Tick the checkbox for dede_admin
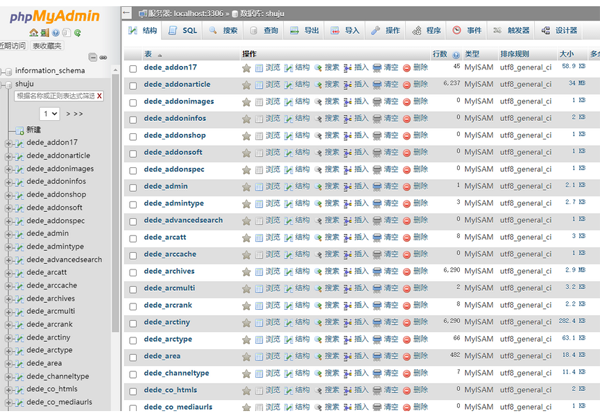The width and height of the screenshot is (600, 418). [x=133, y=188]
